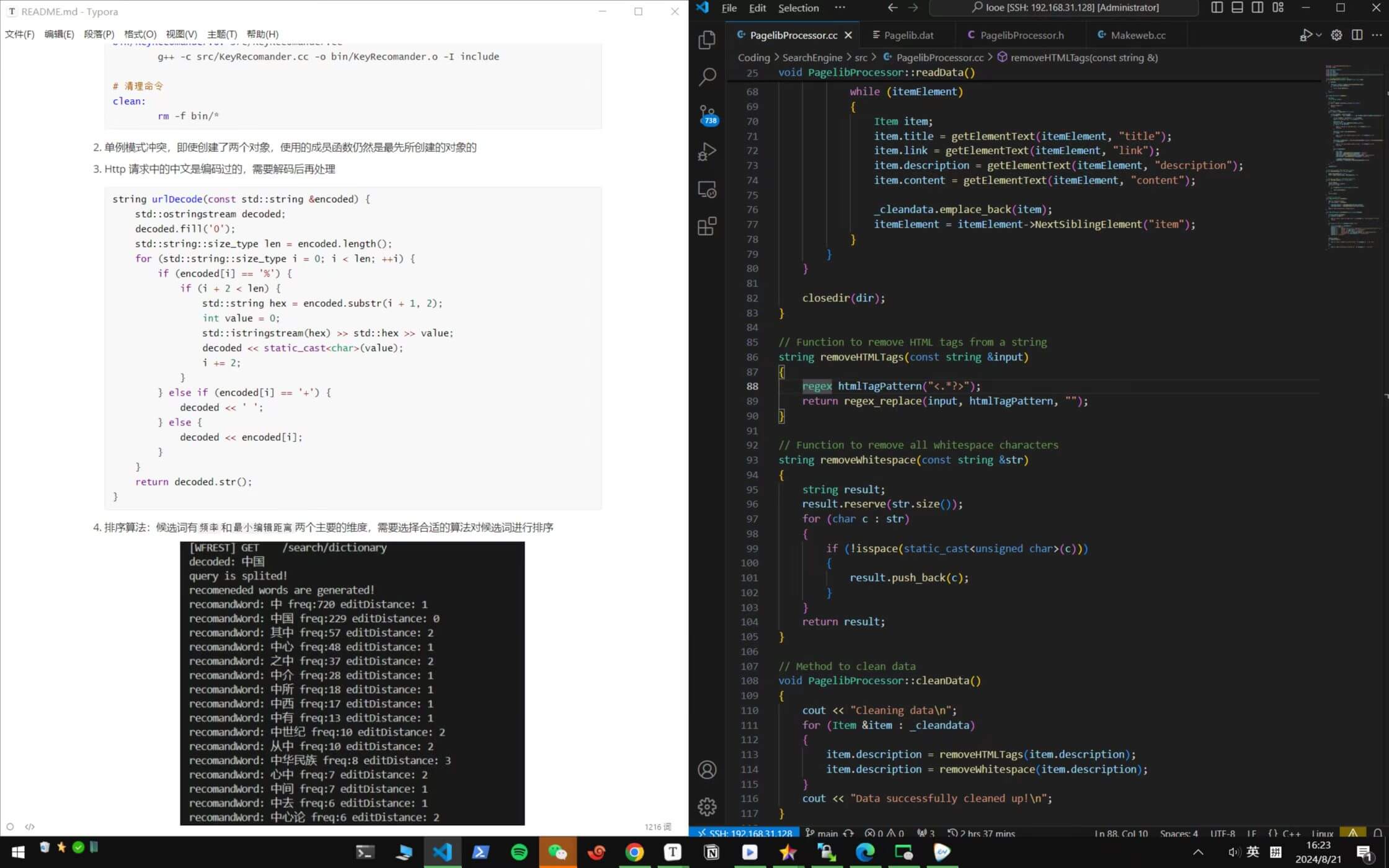Open run button dropdown arrow in editor
The height and width of the screenshot is (868, 1389).
click(x=1318, y=35)
